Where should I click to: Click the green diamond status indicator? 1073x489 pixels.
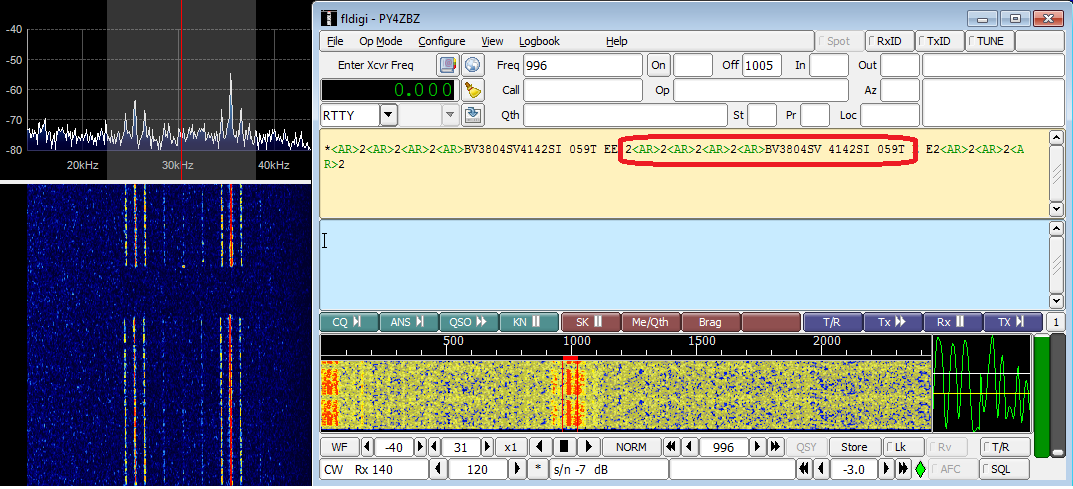pos(920,469)
